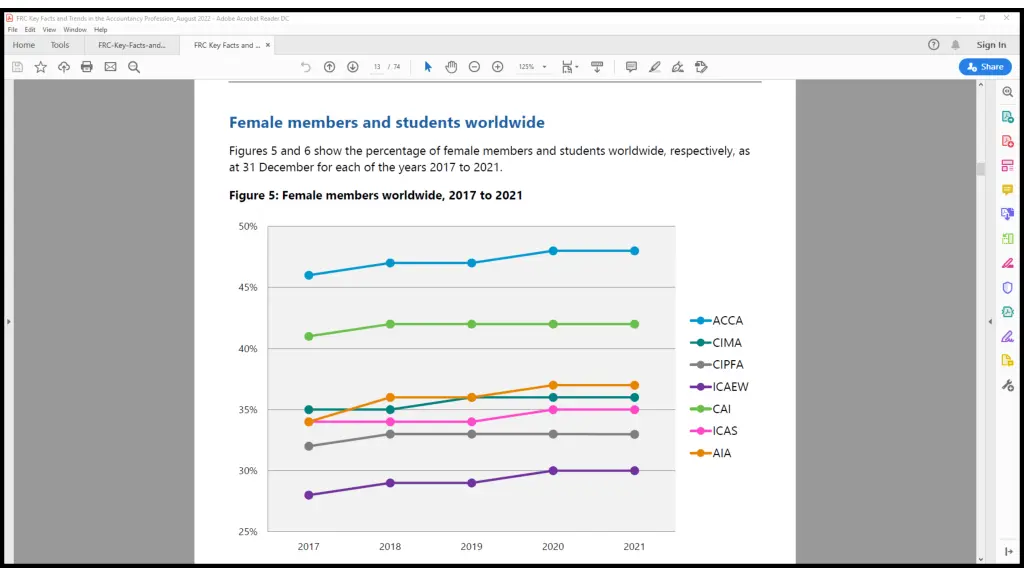Click the page number input field

[378, 67]
